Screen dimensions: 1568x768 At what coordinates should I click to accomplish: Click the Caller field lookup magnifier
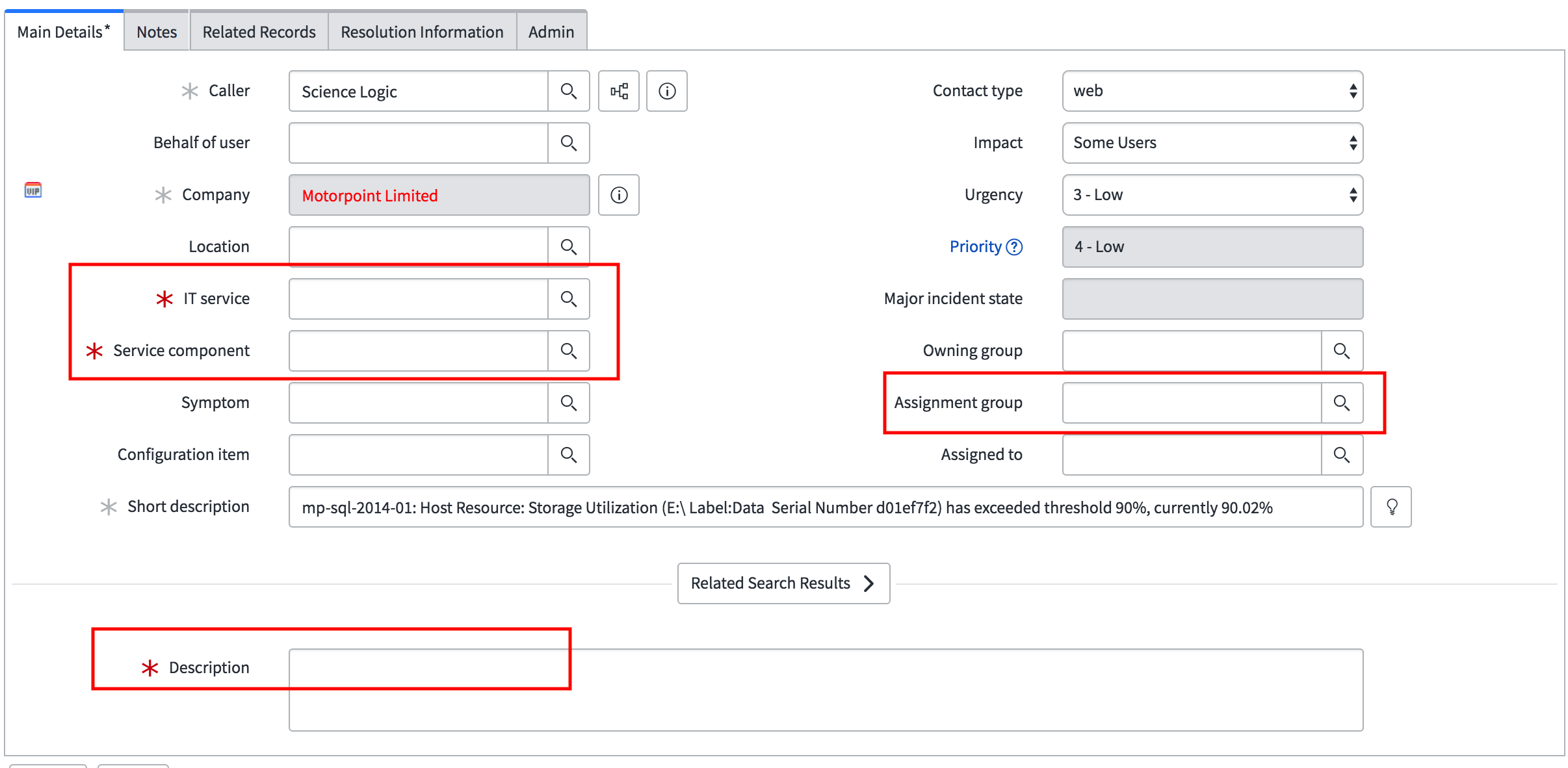pos(569,91)
